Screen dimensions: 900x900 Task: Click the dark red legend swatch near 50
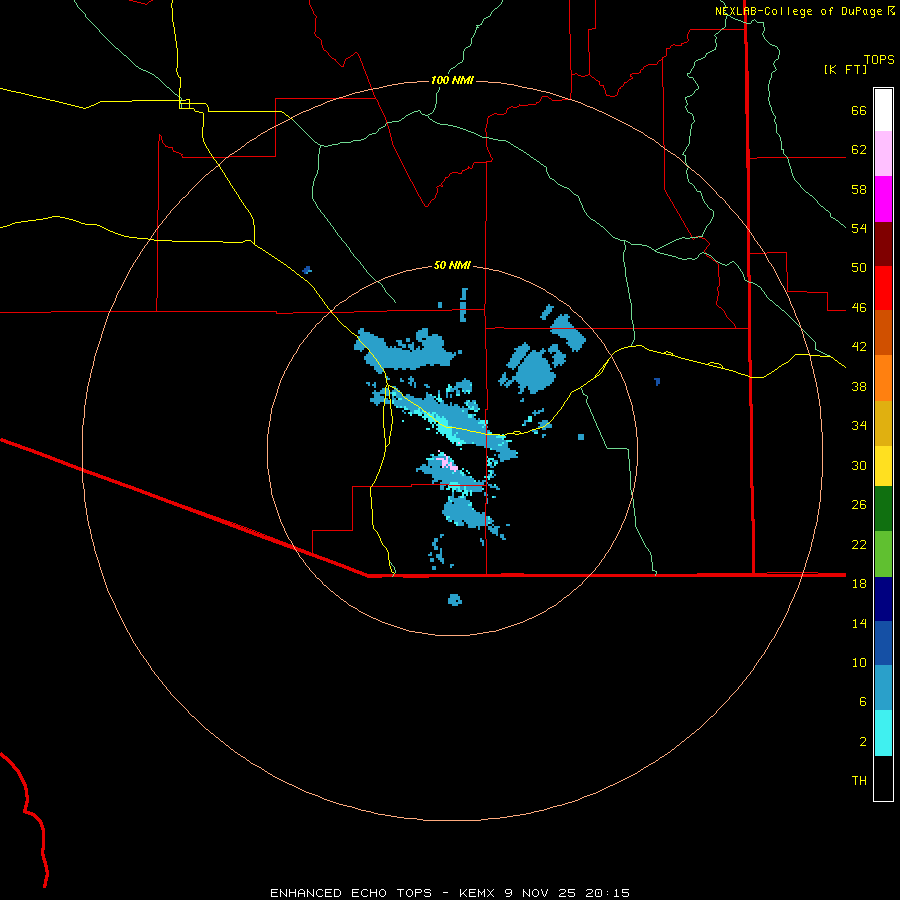point(883,244)
